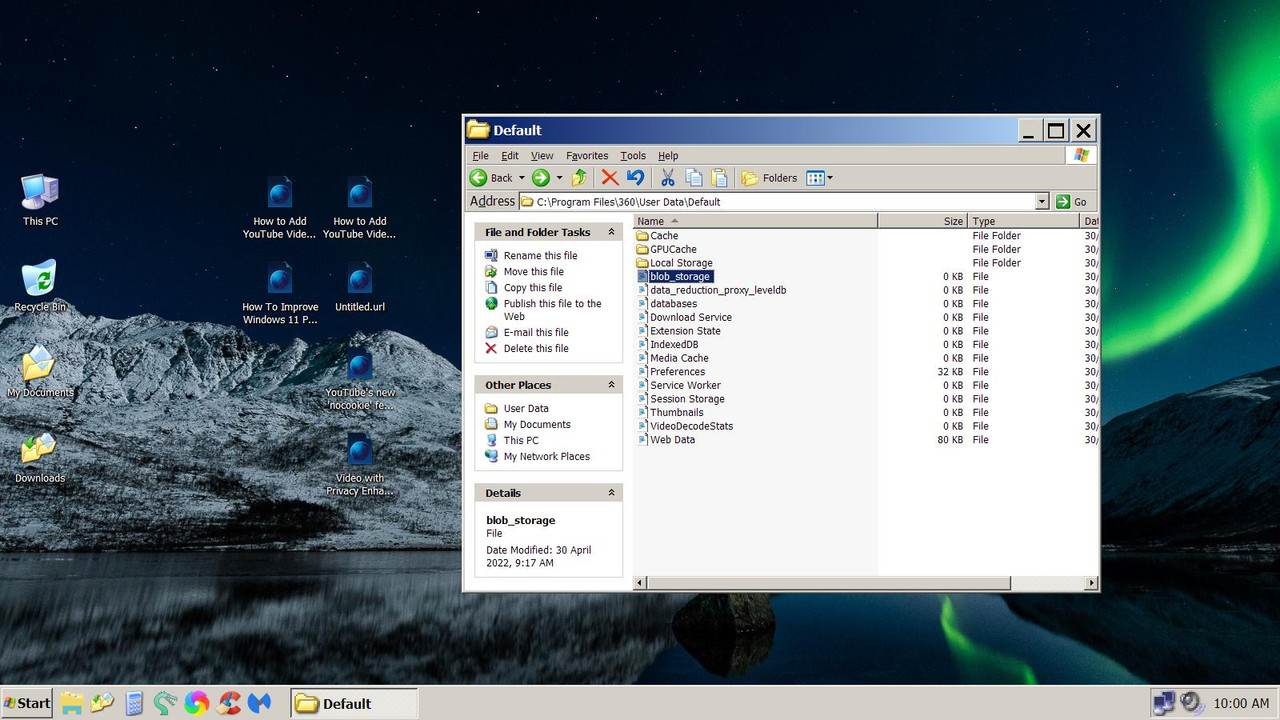Click the green Back arrow button

point(480,178)
